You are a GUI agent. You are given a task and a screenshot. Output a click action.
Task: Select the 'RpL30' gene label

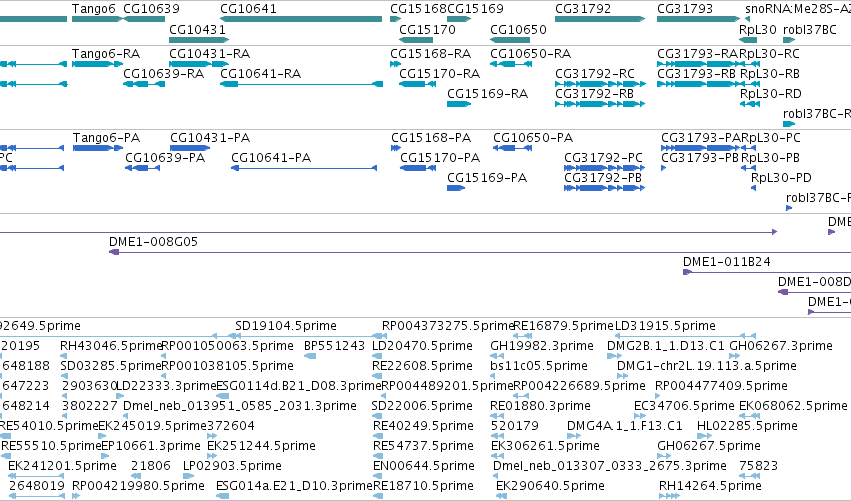(x=758, y=29)
